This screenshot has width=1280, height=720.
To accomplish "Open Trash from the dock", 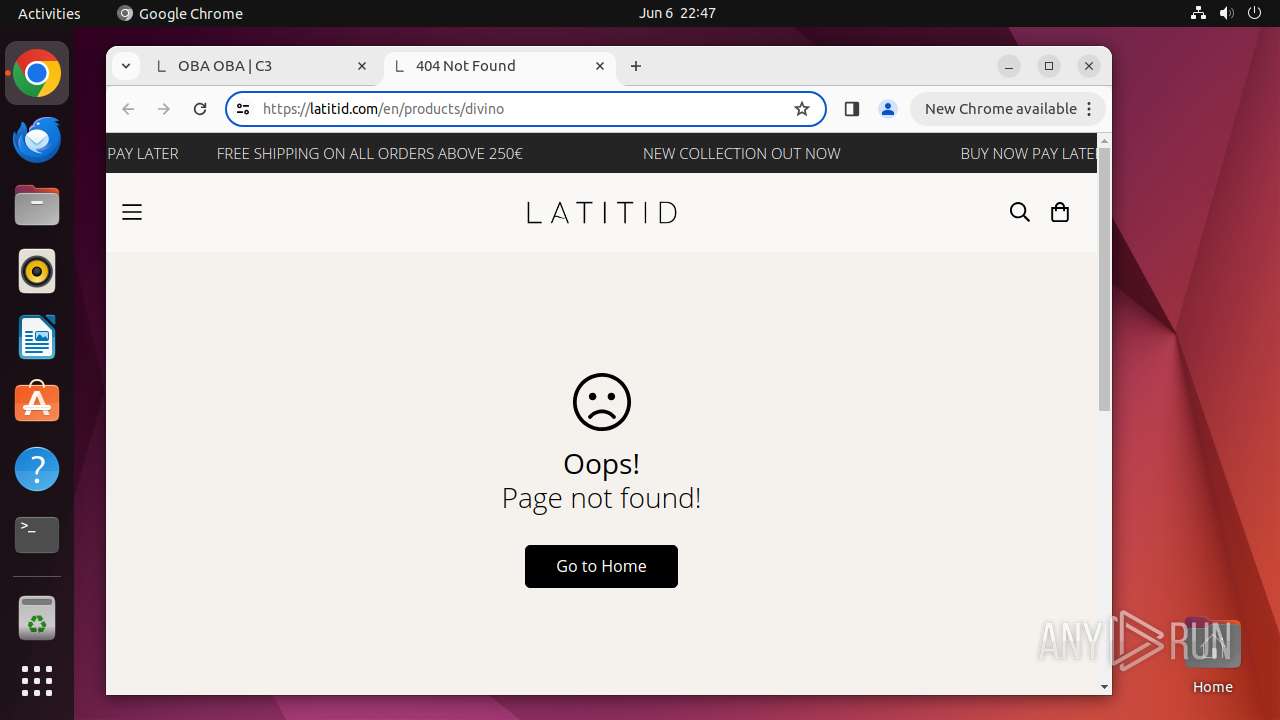I will tap(37, 619).
